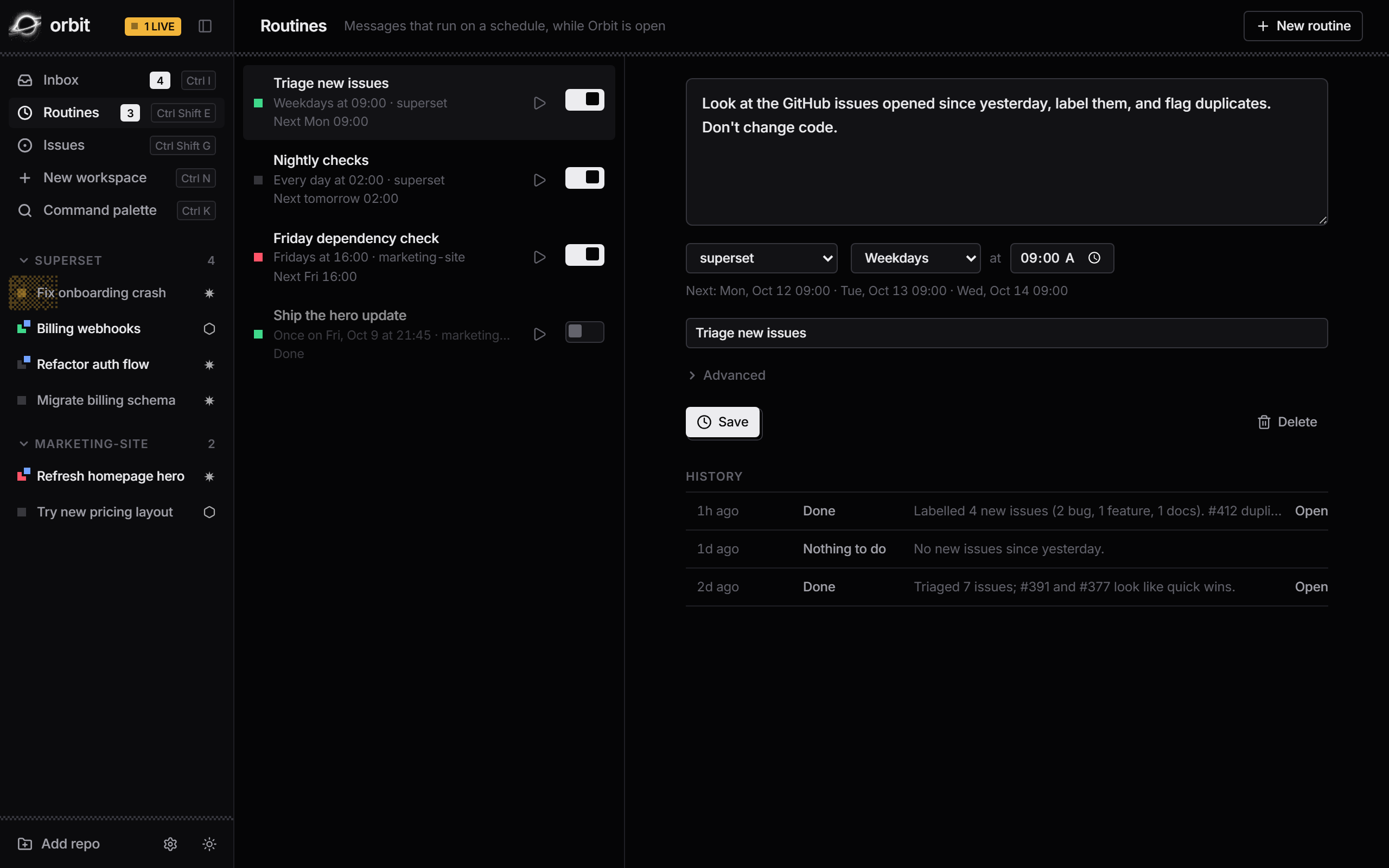Click star icon on Refactor auth flow
The height and width of the screenshot is (868, 1389).
[209, 365]
